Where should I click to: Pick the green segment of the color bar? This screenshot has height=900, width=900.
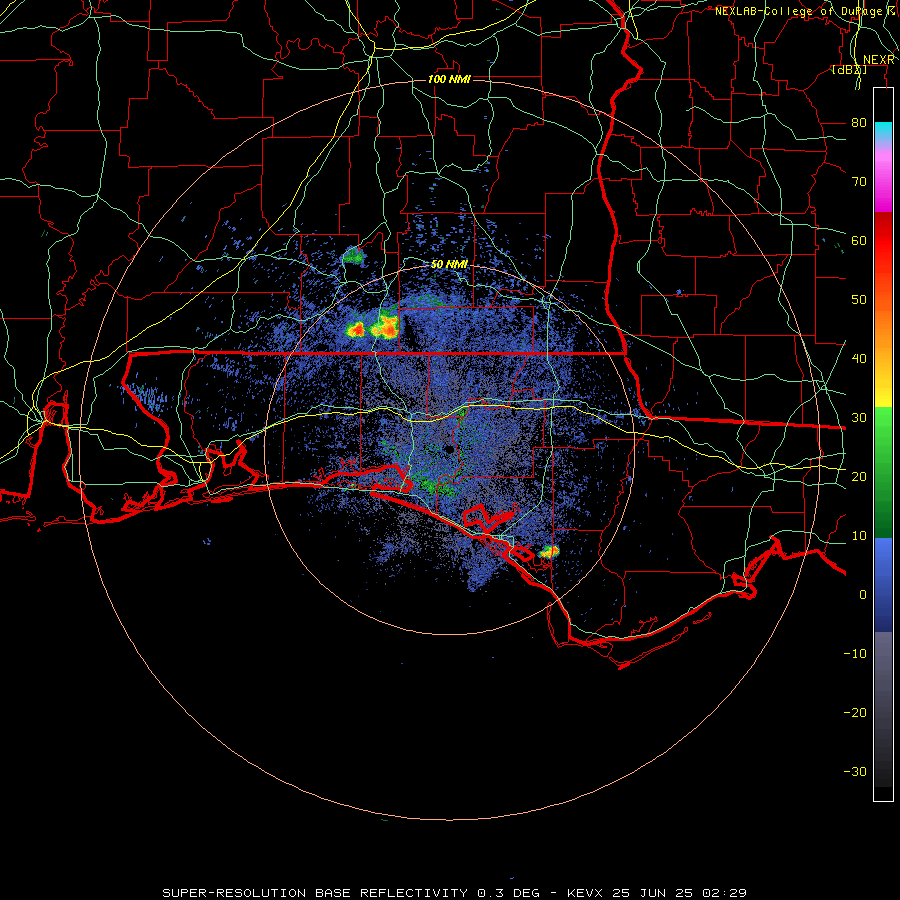tap(883, 472)
